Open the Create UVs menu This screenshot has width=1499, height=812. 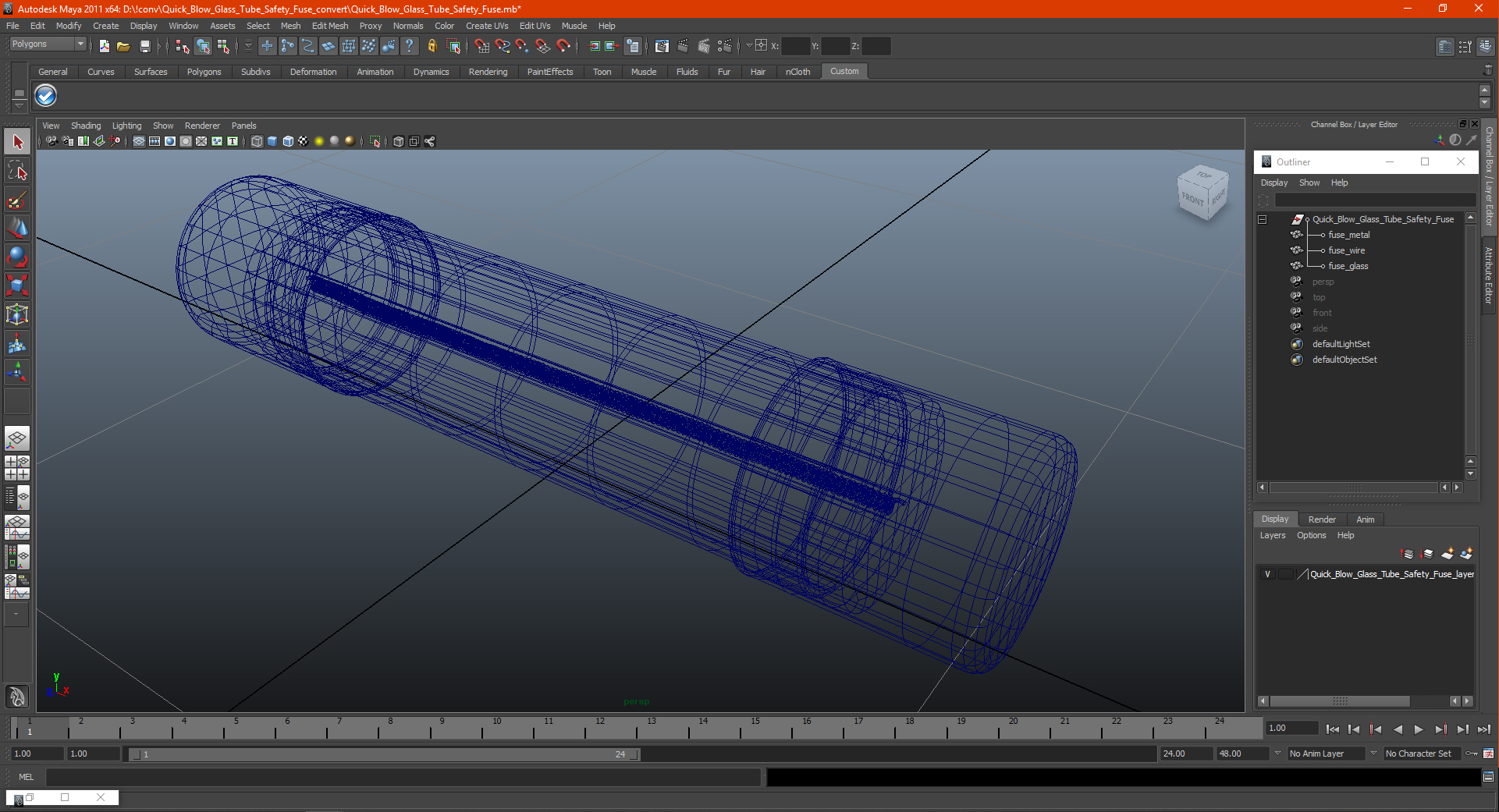(487, 26)
